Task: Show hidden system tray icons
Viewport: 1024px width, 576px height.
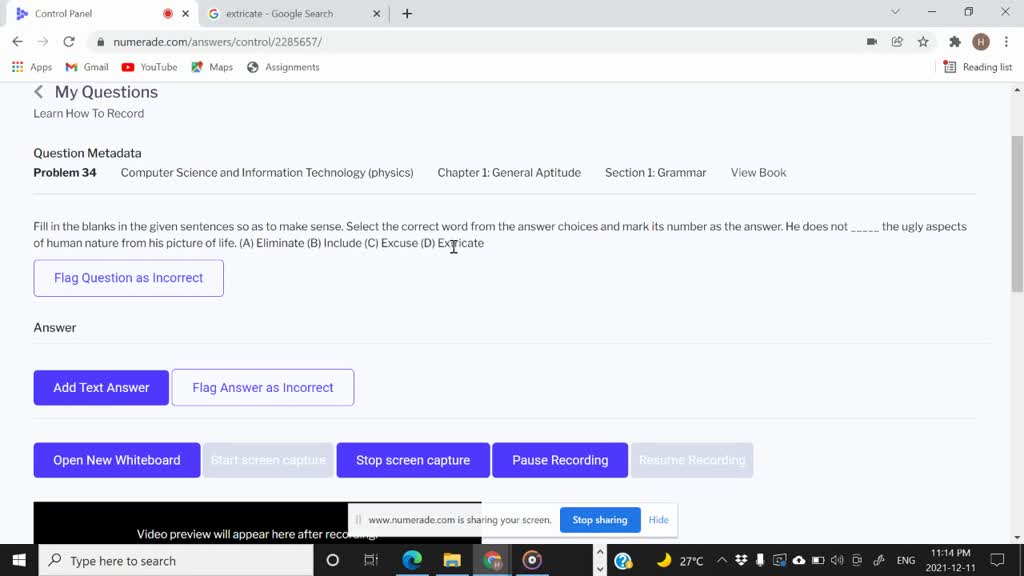Action: click(722, 560)
